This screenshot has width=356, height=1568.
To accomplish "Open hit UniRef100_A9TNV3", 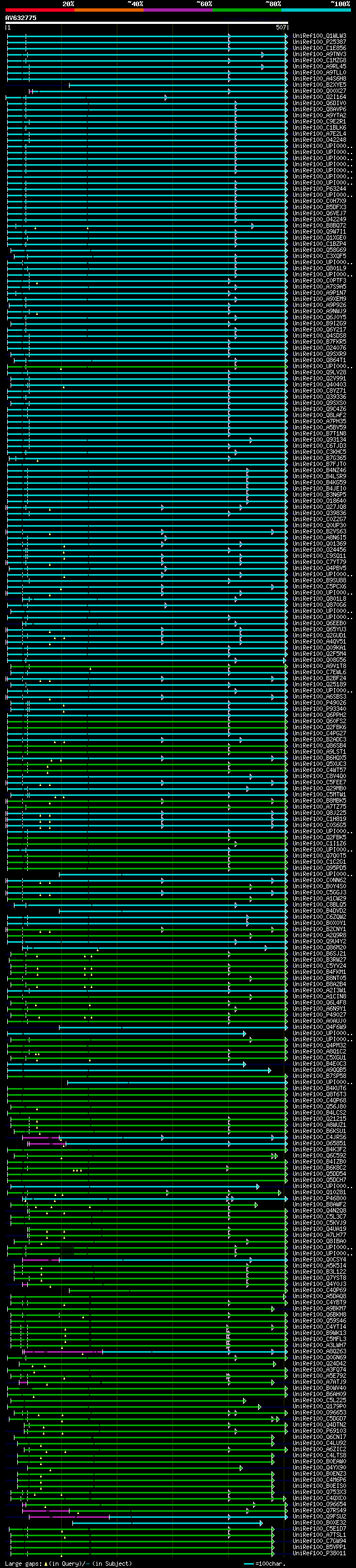I will tap(319, 54).
